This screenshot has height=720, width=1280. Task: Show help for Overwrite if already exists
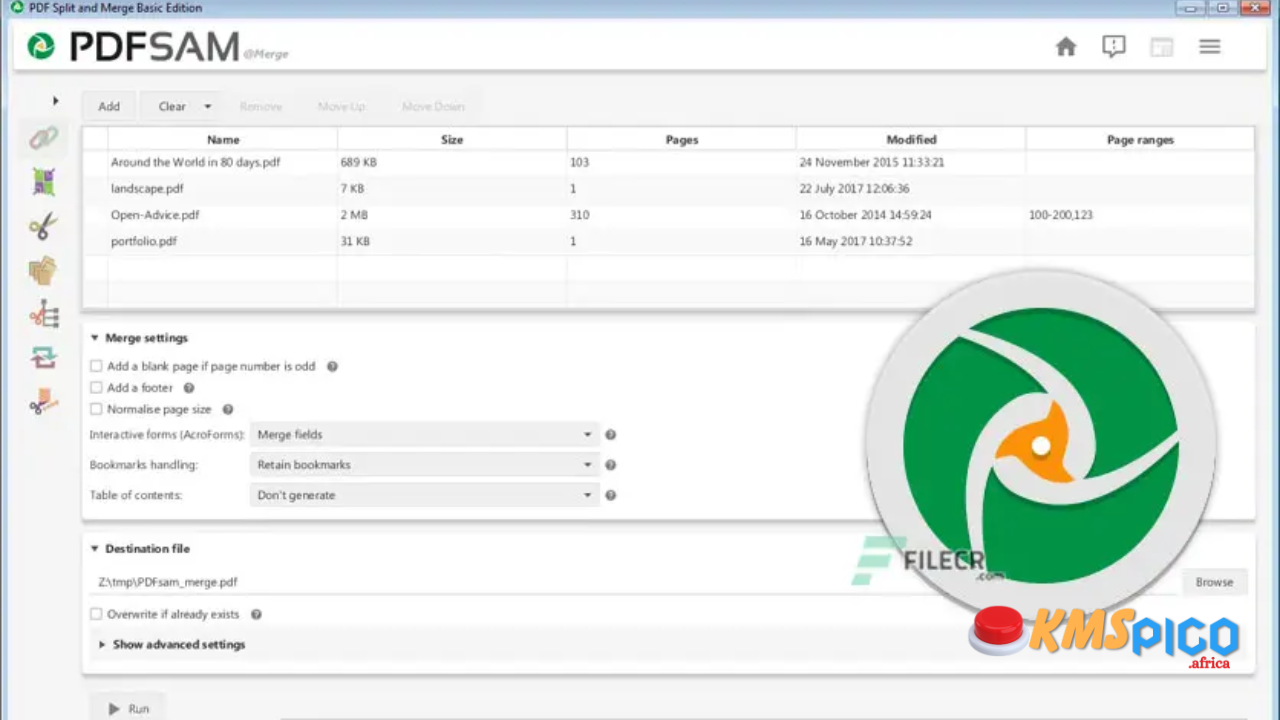click(256, 615)
